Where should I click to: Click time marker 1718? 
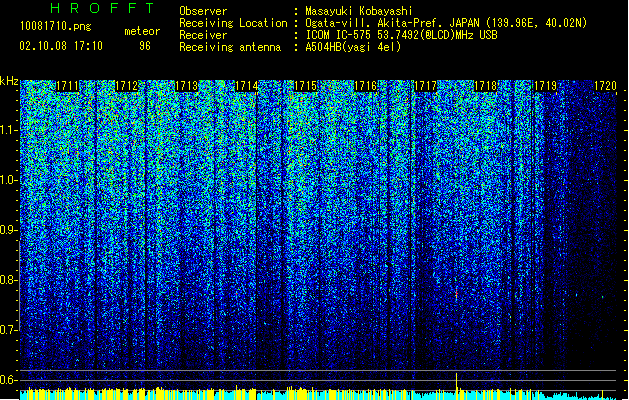[x=485, y=86]
